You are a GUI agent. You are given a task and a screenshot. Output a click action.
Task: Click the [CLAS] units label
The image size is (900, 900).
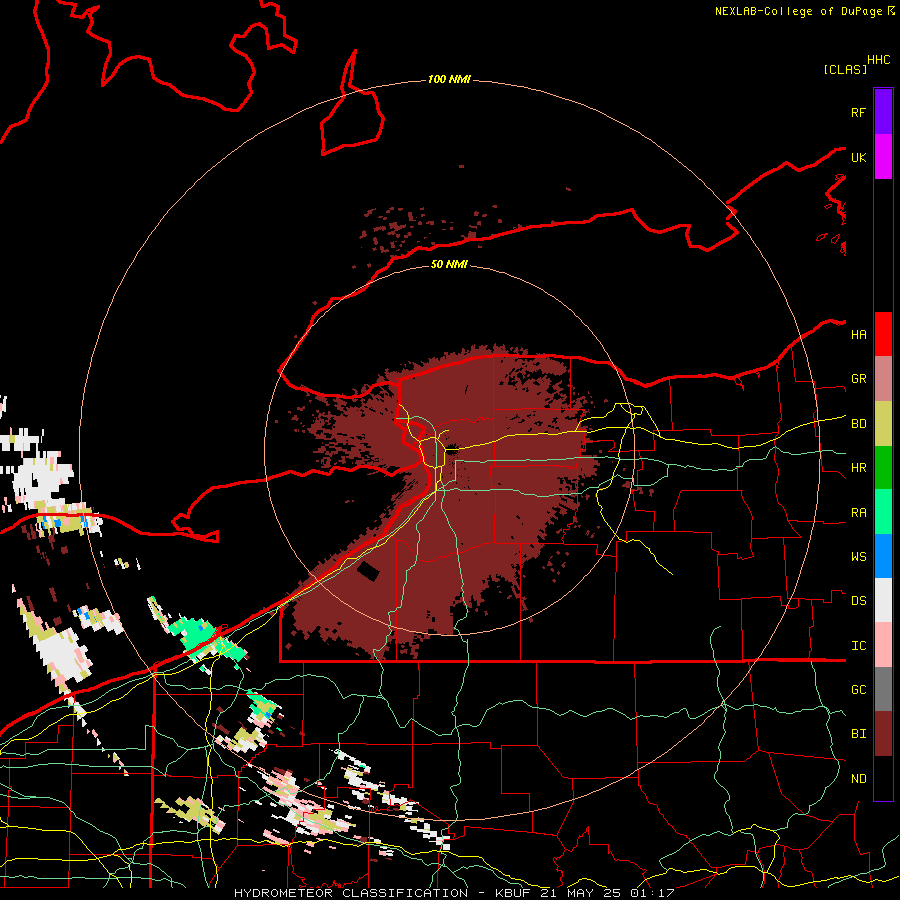[x=845, y=69]
